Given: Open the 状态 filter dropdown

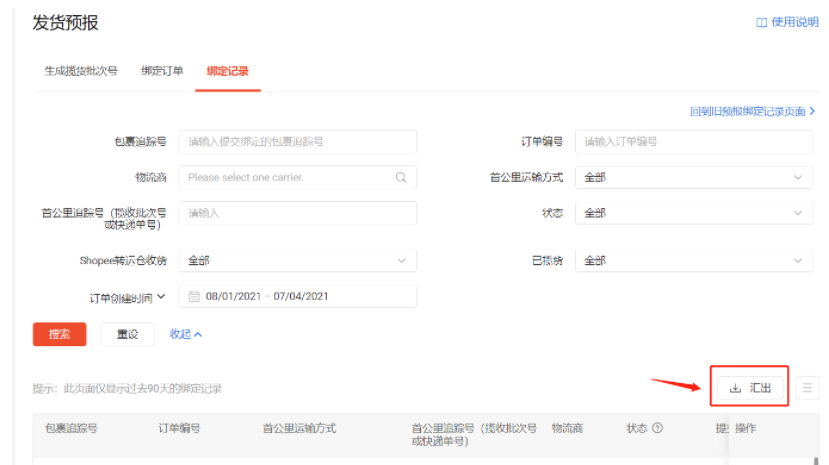Looking at the screenshot, I should 694,213.
